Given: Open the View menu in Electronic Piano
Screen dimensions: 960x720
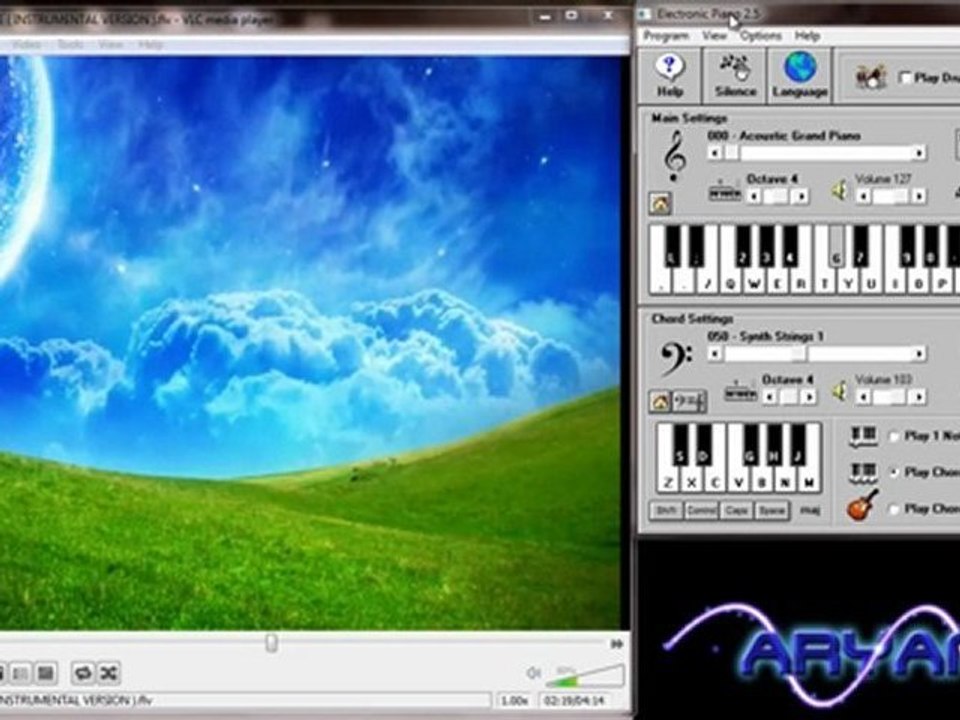Looking at the screenshot, I should [714, 36].
